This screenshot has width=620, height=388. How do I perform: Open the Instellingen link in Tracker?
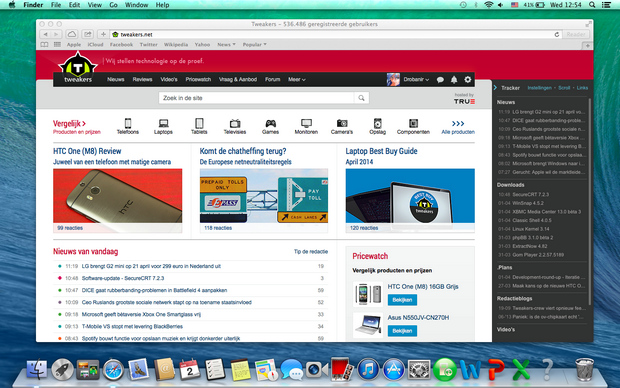click(539, 88)
